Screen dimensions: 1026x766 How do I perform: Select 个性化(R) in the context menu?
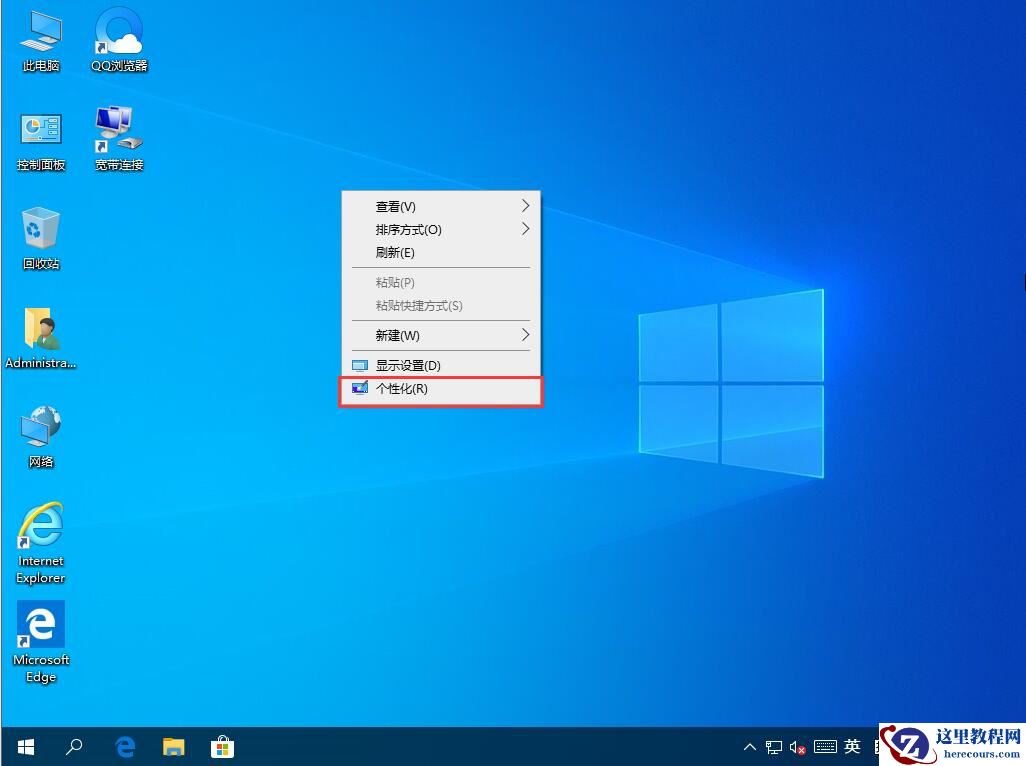click(x=440, y=390)
